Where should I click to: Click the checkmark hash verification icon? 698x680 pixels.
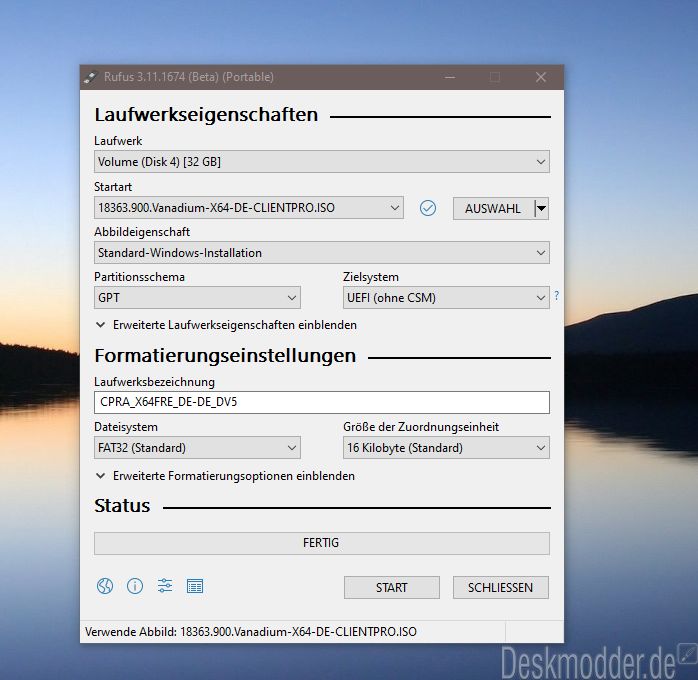[x=428, y=208]
